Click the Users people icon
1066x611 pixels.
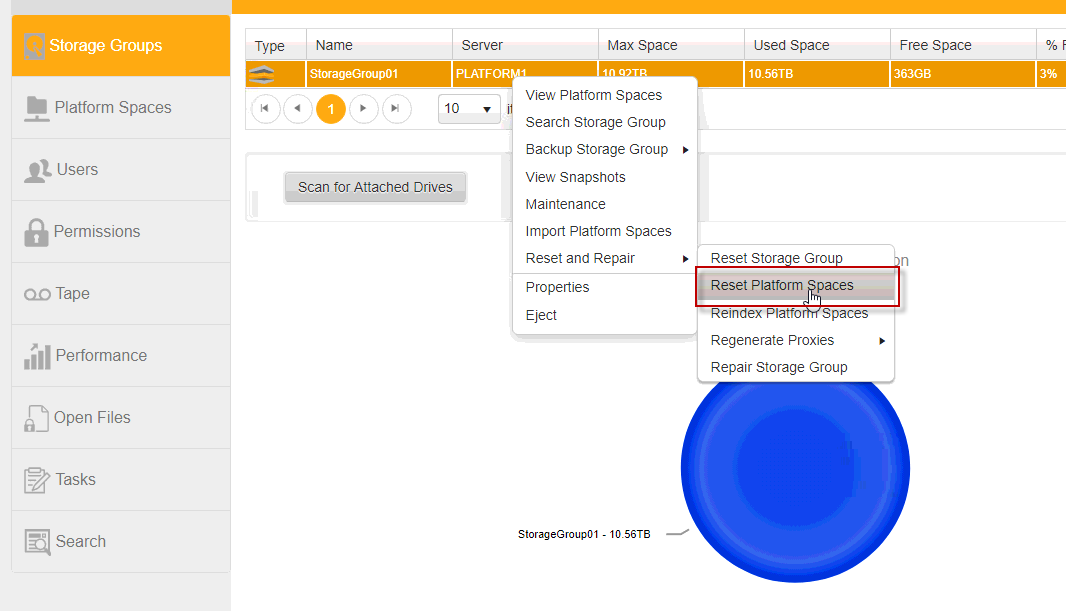(x=37, y=171)
